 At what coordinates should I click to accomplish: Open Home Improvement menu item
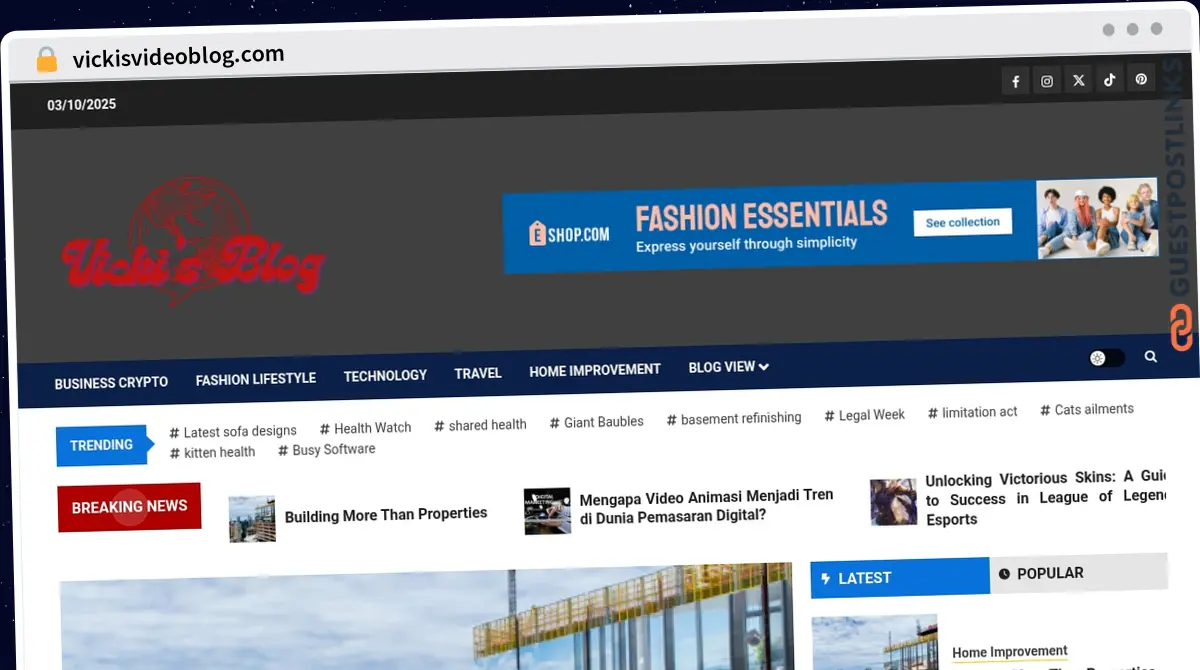[x=595, y=370]
